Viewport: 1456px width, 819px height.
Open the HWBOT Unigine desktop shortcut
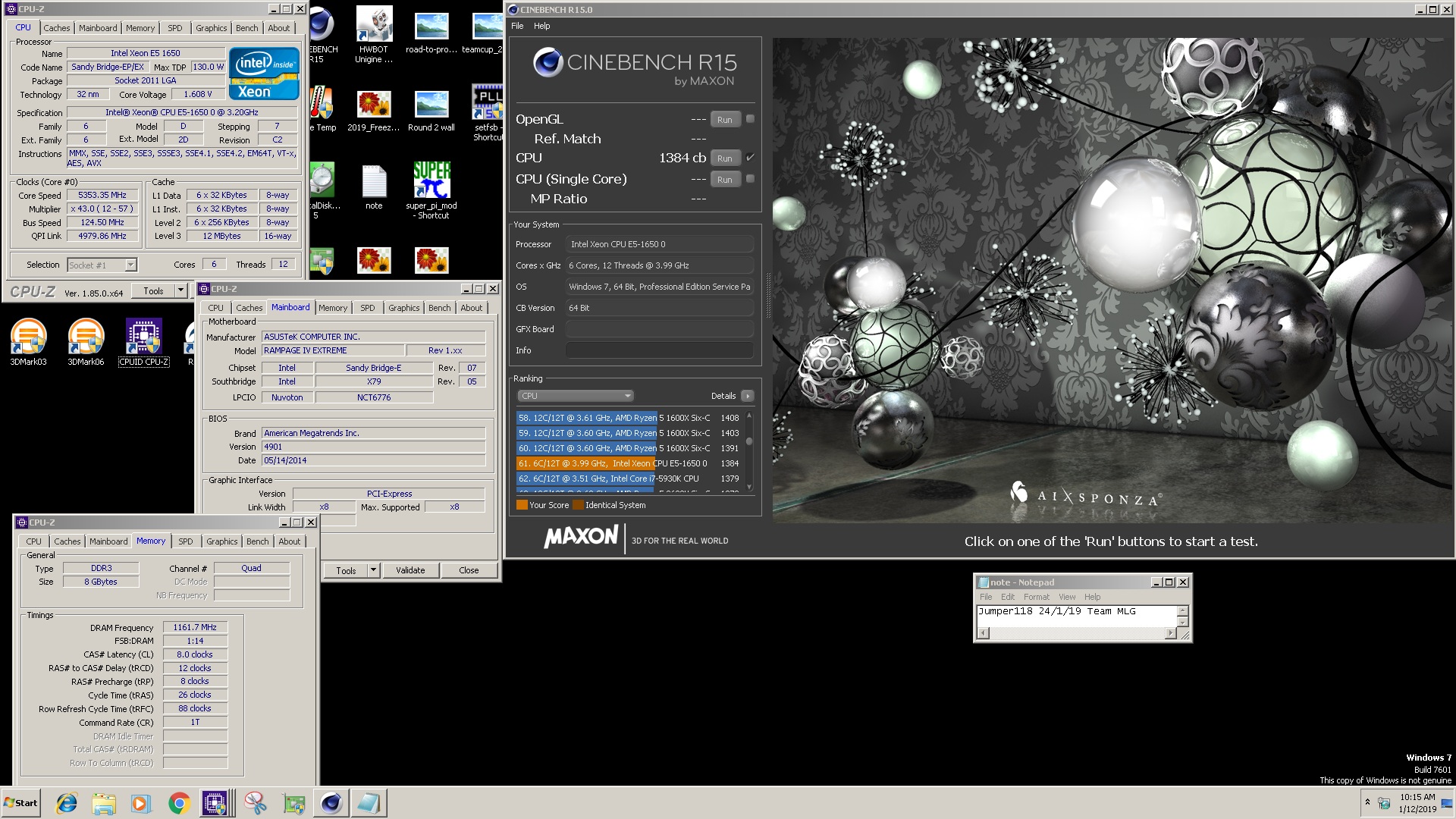click(x=374, y=34)
